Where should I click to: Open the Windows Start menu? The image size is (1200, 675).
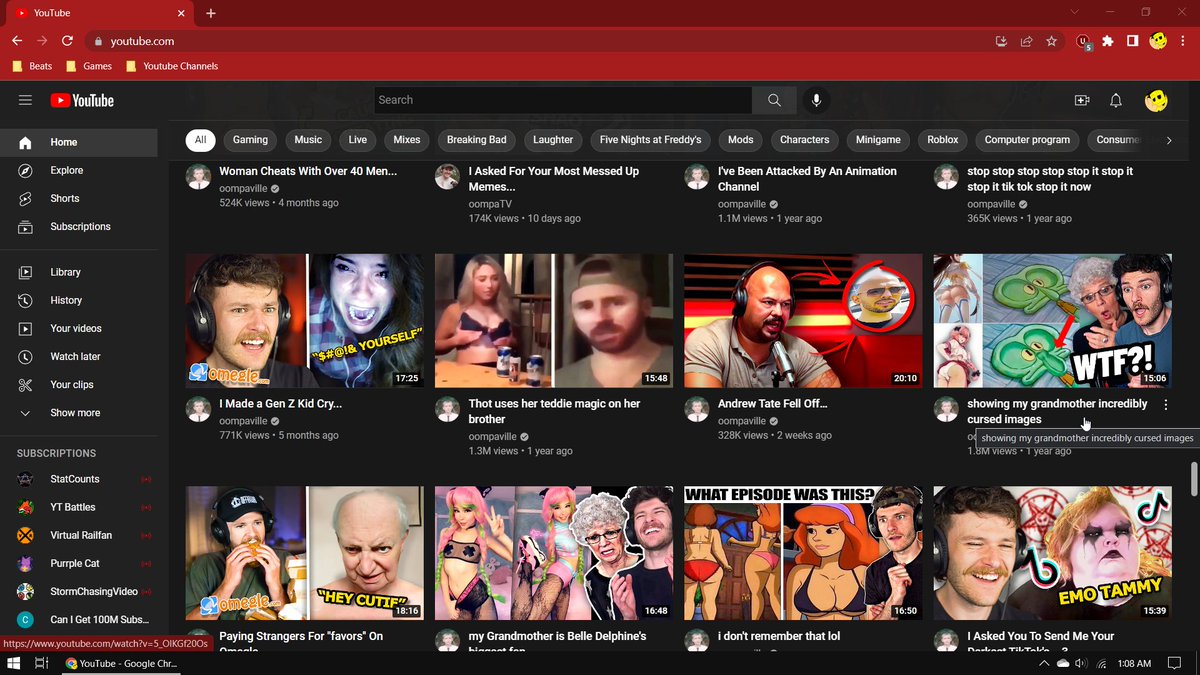(14, 663)
